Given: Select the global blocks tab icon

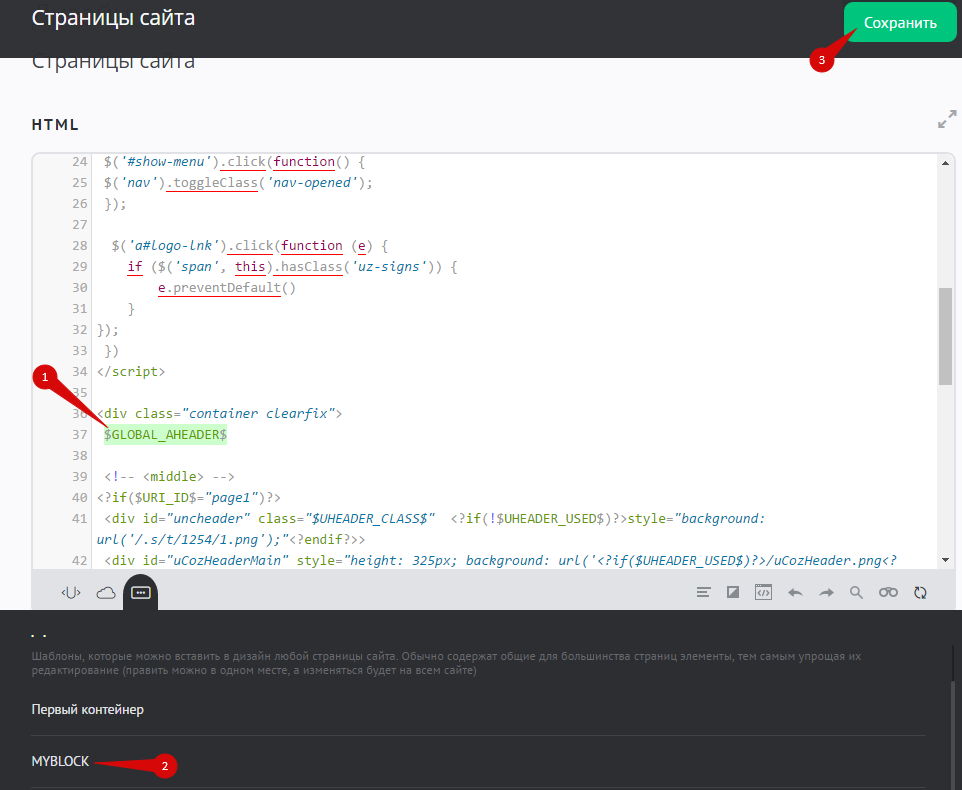Looking at the screenshot, I should pyautogui.click(x=141, y=593).
